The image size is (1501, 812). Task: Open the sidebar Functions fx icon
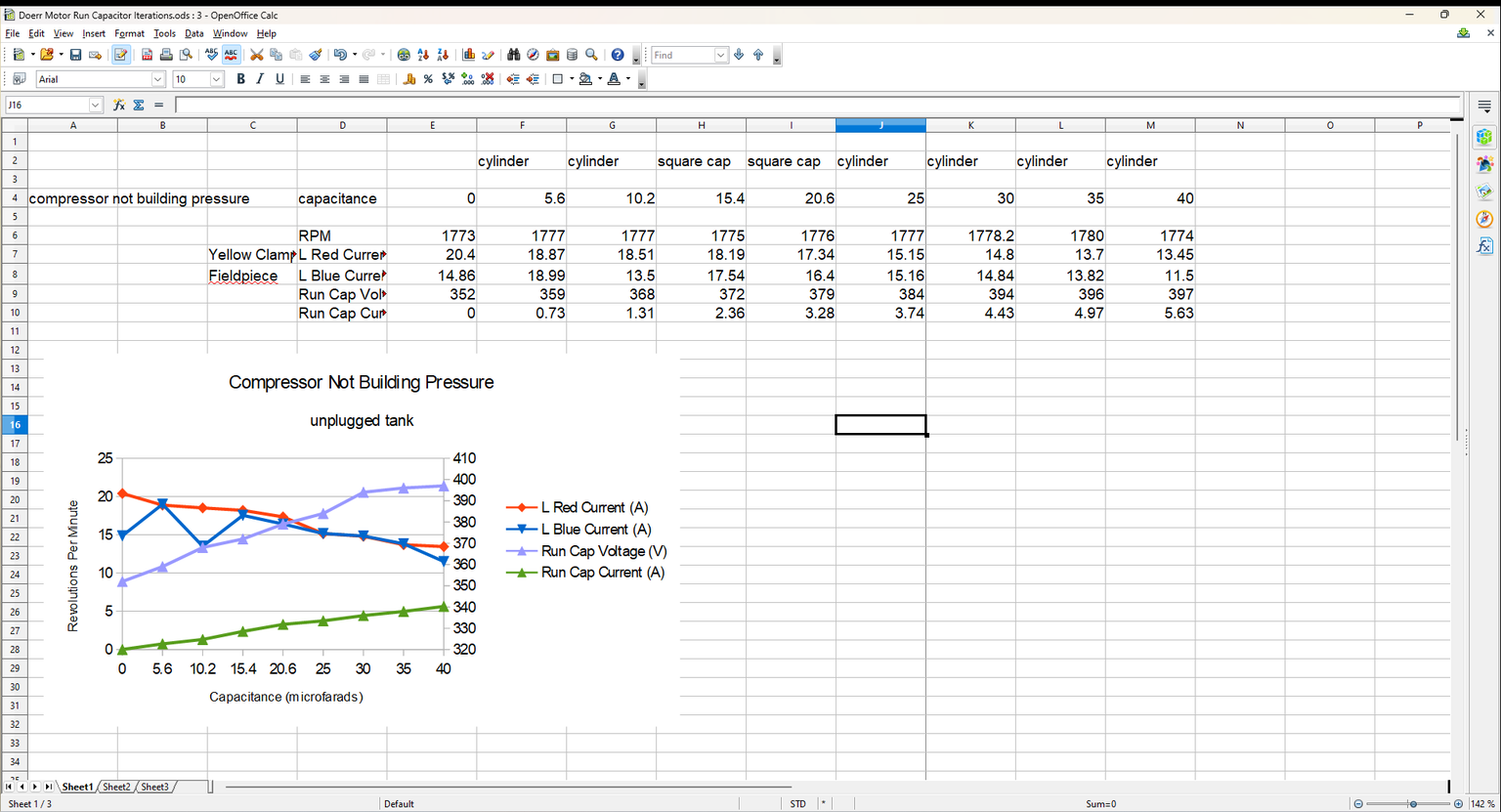pos(1484,246)
